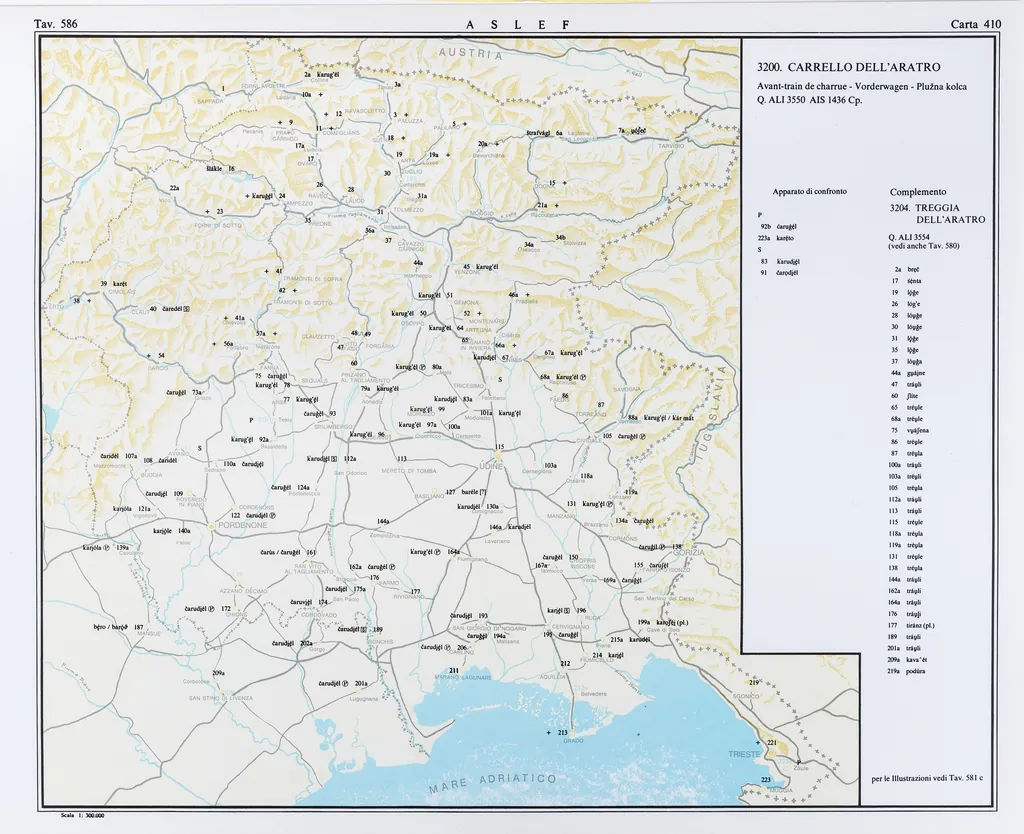Select the TRIESTE city label

(744, 753)
